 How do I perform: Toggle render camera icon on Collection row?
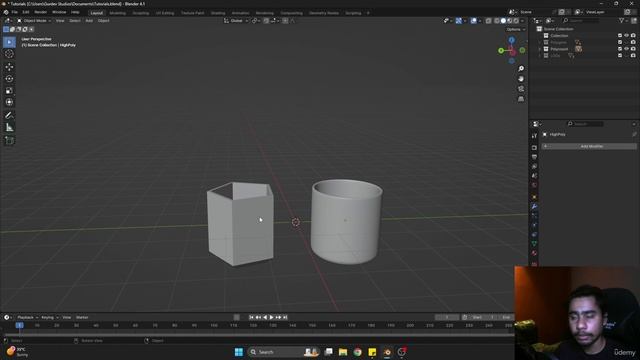pos(633,36)
